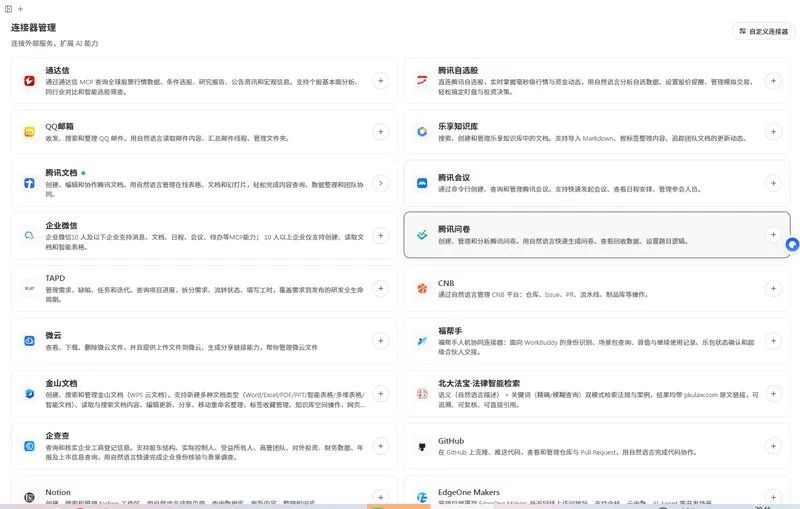800x509 pixels.
Task: Click the 连接器管理 page heading
Action: tap(34, 28)
